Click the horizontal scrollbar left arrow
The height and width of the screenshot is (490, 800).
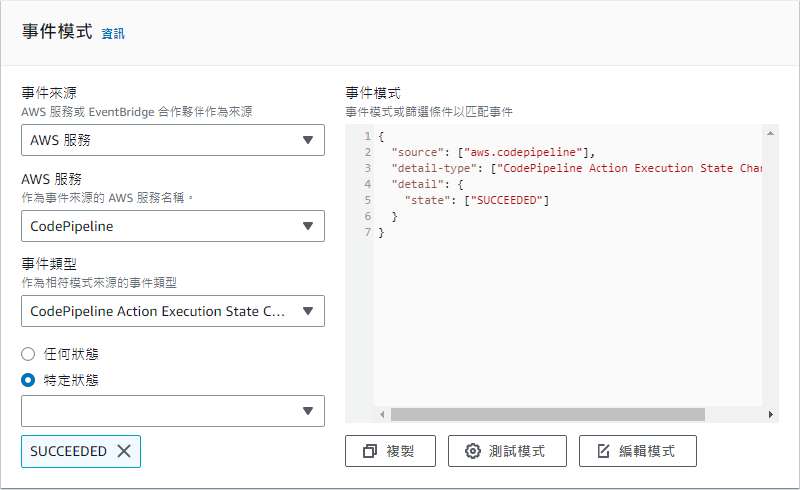381,414
